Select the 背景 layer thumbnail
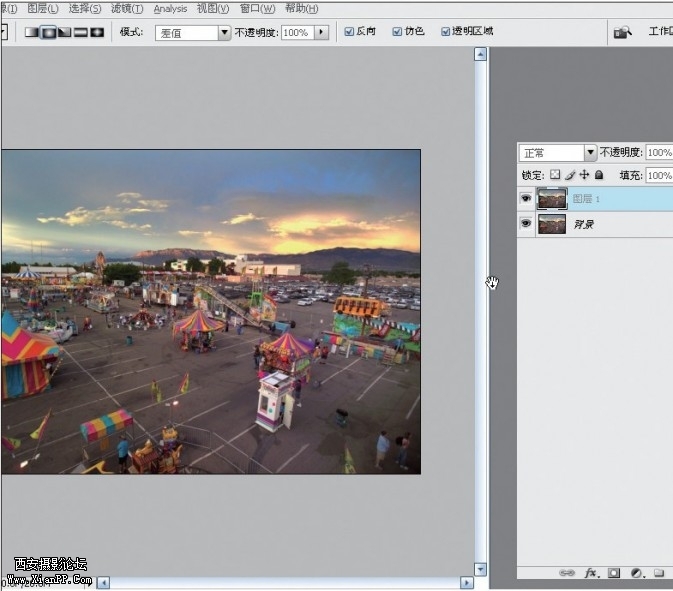This screenshot has width=673, height=591. coord(552,224)
